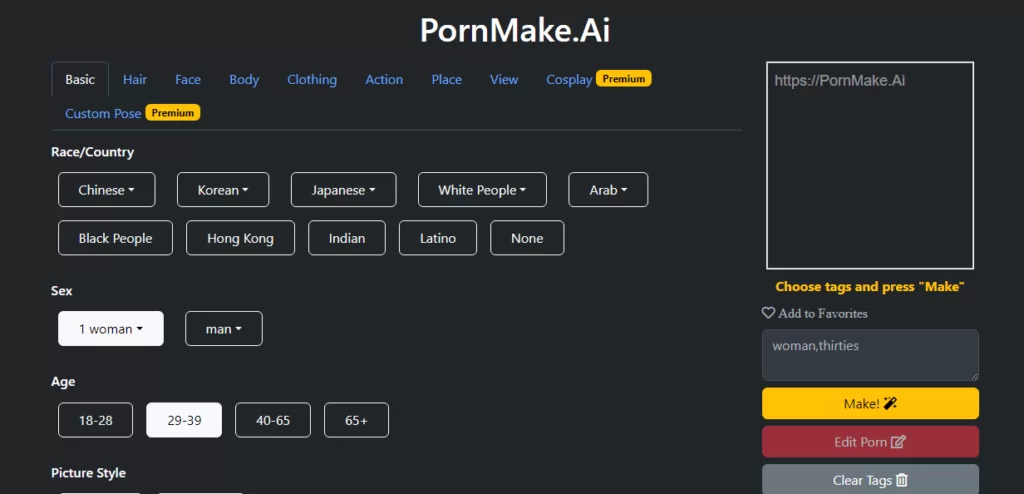Viewport: 1024px width, 494px height.
Task: Select the 40-65 age option
Action: pos(273,420)
